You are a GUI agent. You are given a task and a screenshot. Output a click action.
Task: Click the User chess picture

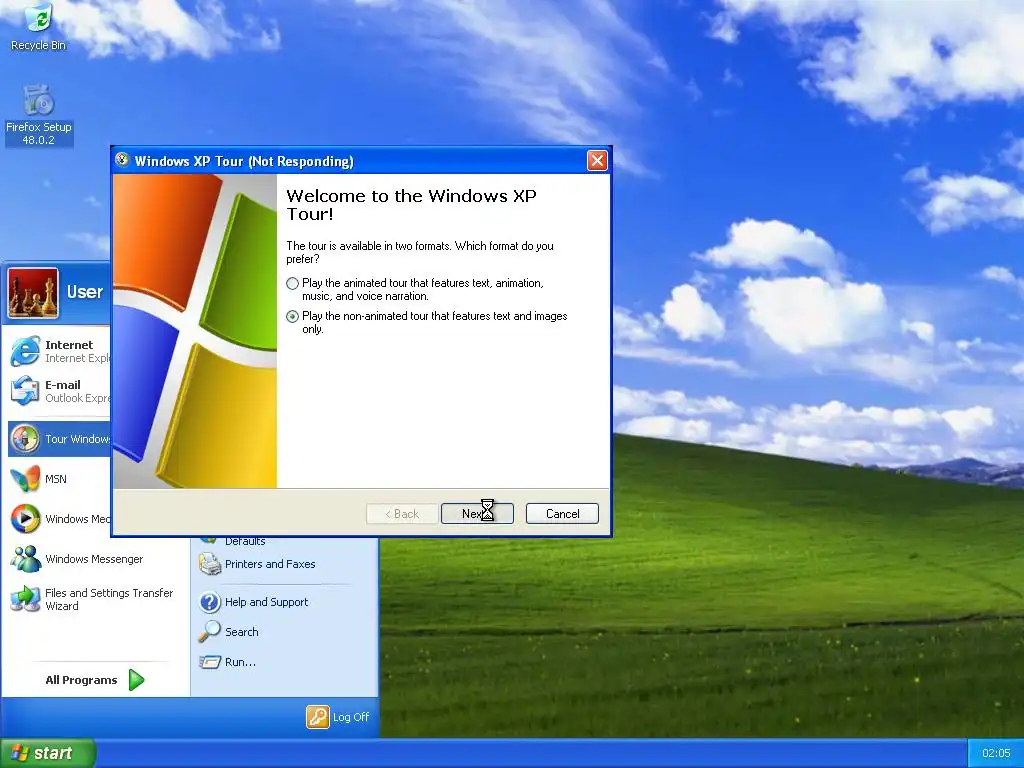point(33,293)
